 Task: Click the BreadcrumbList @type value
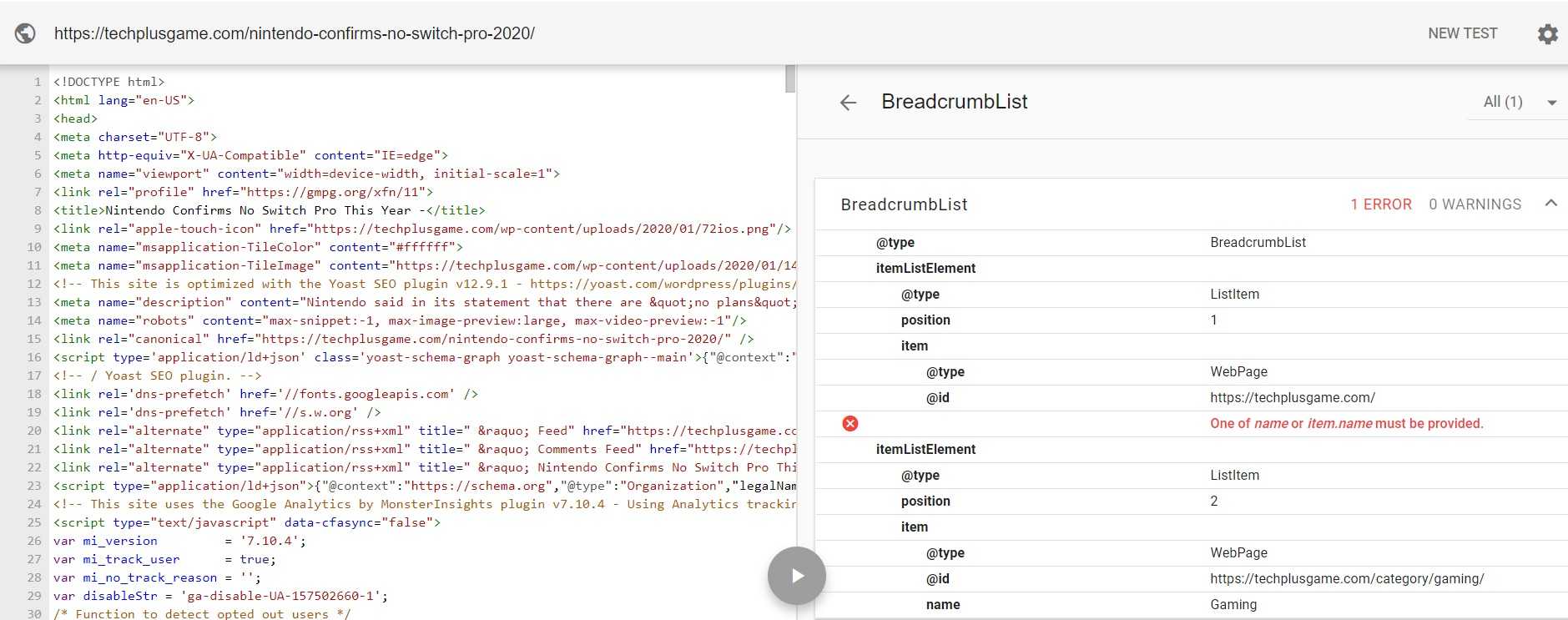click(x=1258, y=243)
